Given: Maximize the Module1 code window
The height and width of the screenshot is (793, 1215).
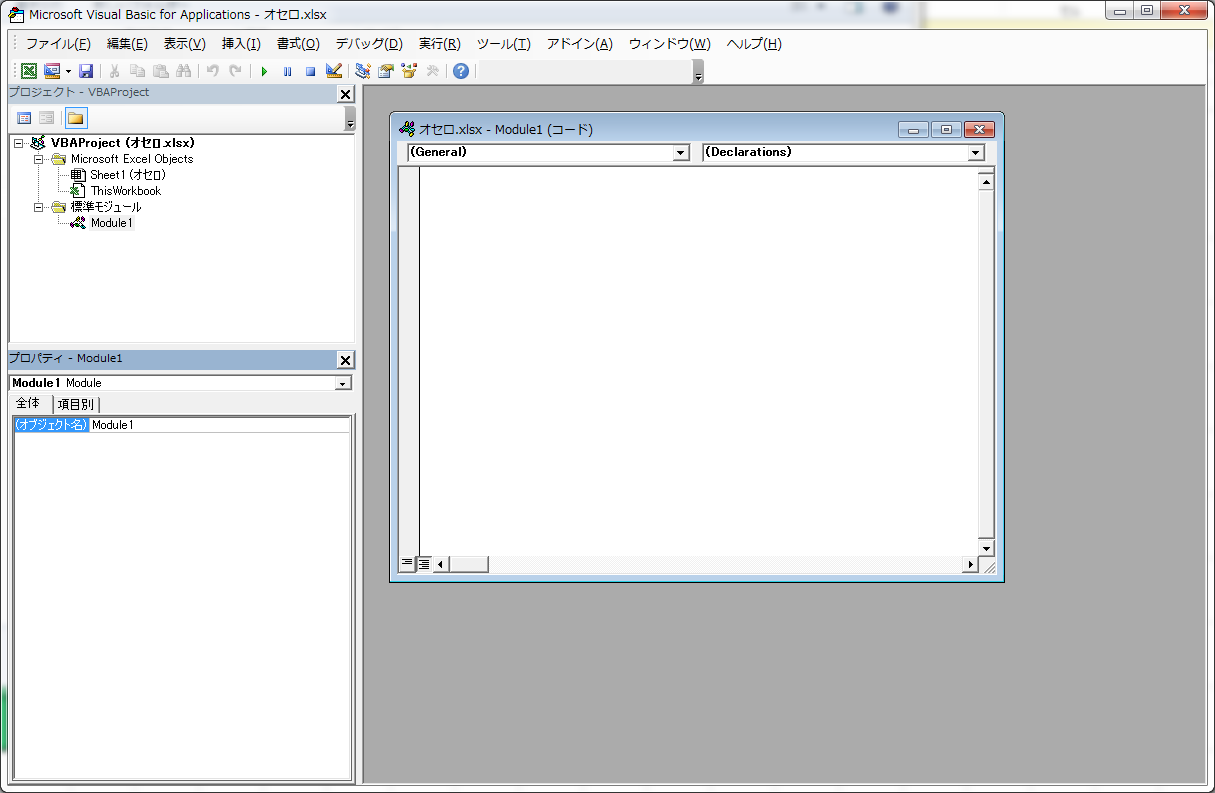Looking at the screenshot, I should pos(946,129).
